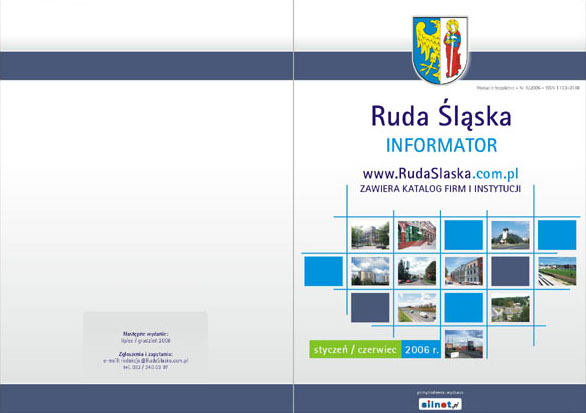Screen dimensions: 586x413
Task: Click the "Zgłoszenia i zapytania:" heading
Action: coord(146,354)
